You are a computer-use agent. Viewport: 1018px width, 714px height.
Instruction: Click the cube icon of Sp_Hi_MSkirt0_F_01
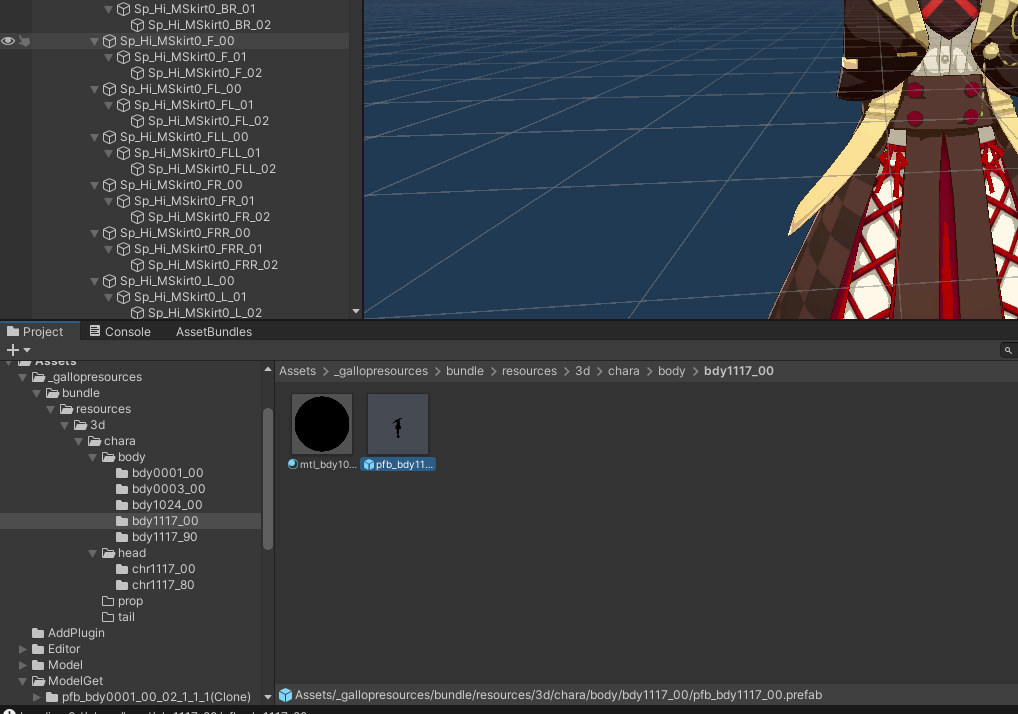coord(123,57)
